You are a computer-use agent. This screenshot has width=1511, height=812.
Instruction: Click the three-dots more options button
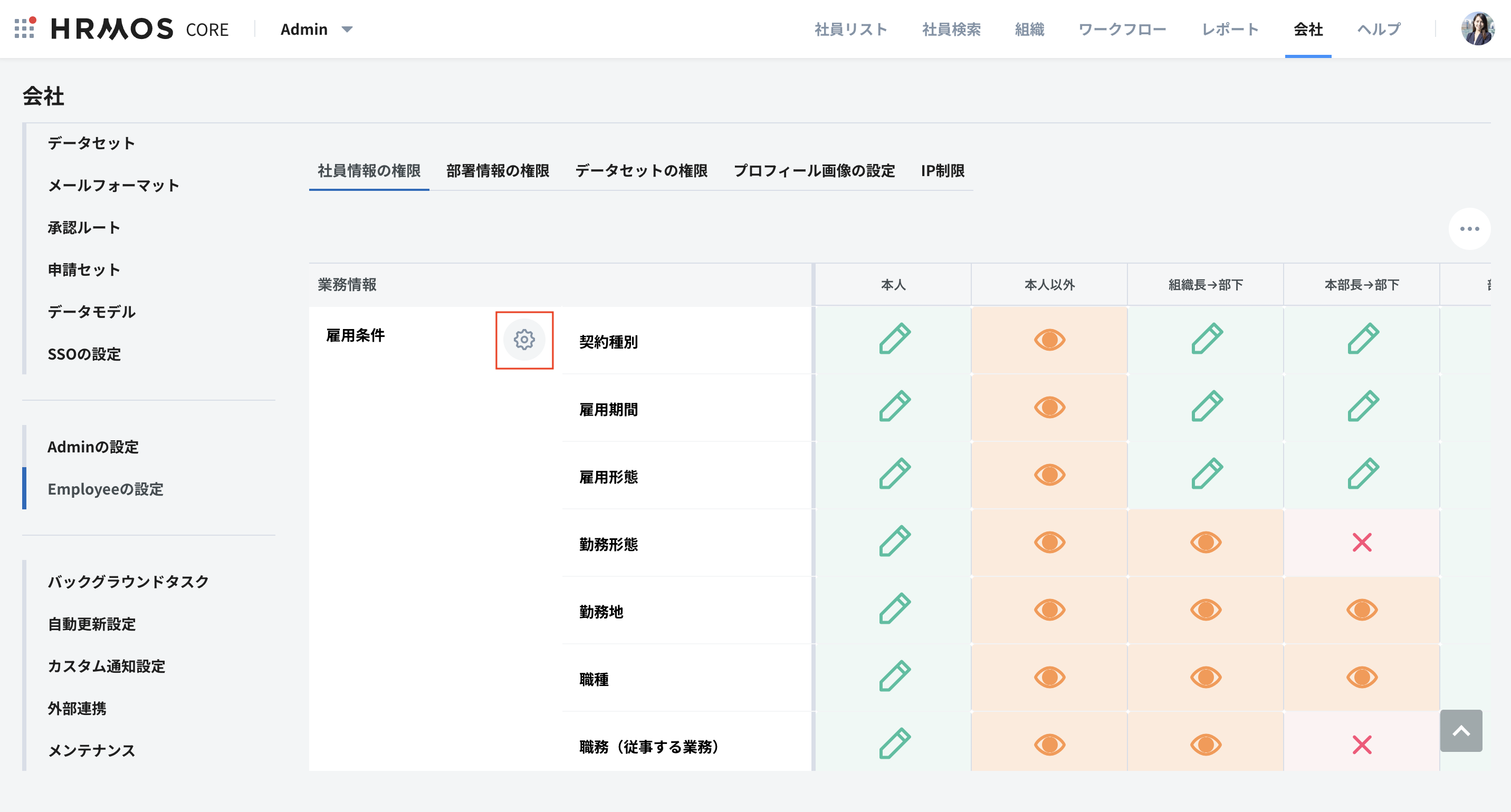(x=1469, y=229)
